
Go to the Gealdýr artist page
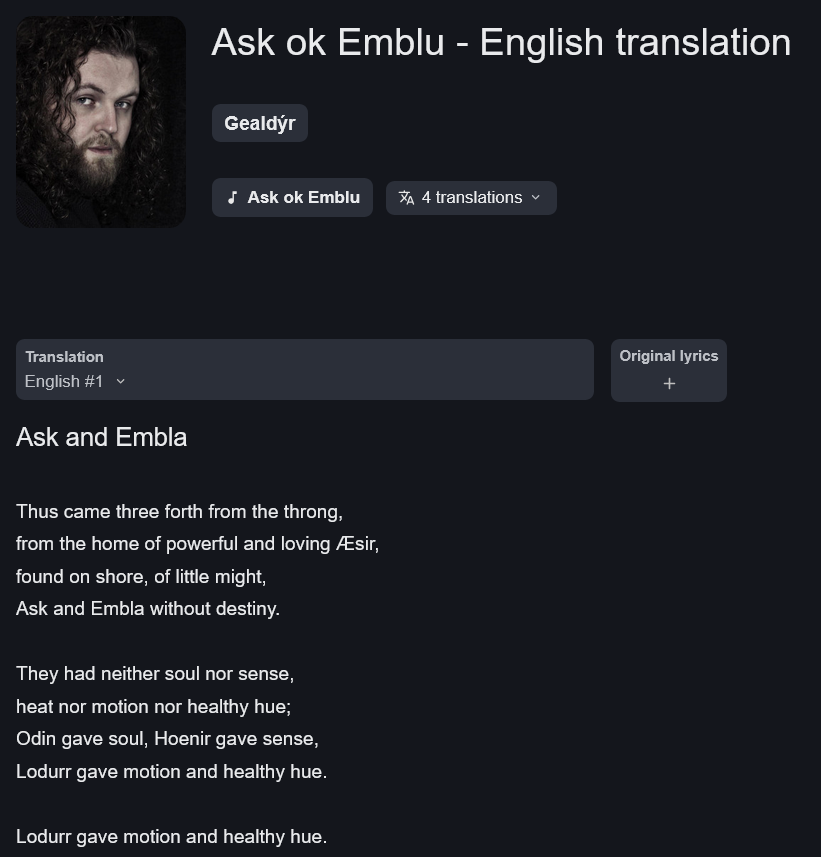coord(260,123)
